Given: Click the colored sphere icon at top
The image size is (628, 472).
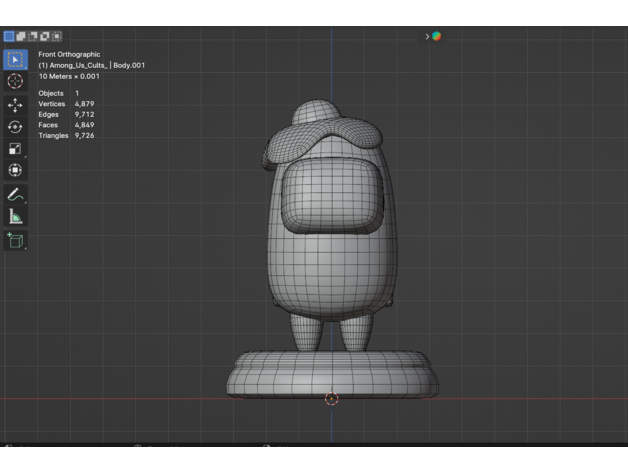Looking at the screenshot, I should [x=436, y=37].
